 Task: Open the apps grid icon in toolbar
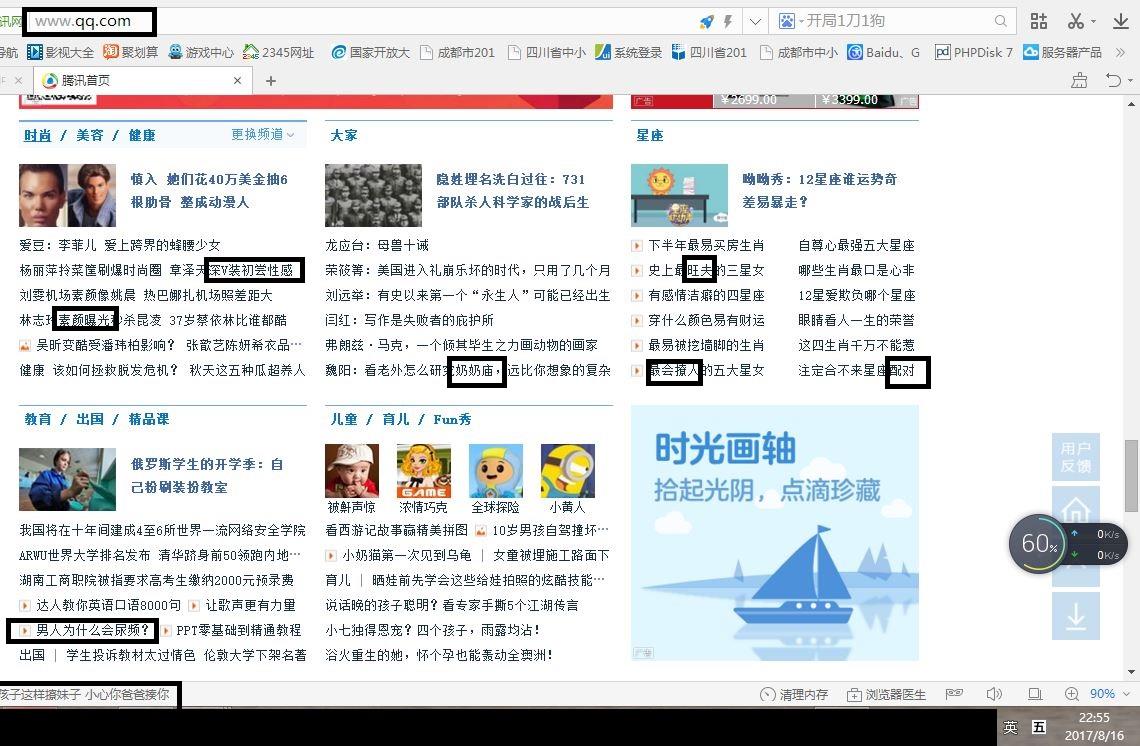point(1039,21)
